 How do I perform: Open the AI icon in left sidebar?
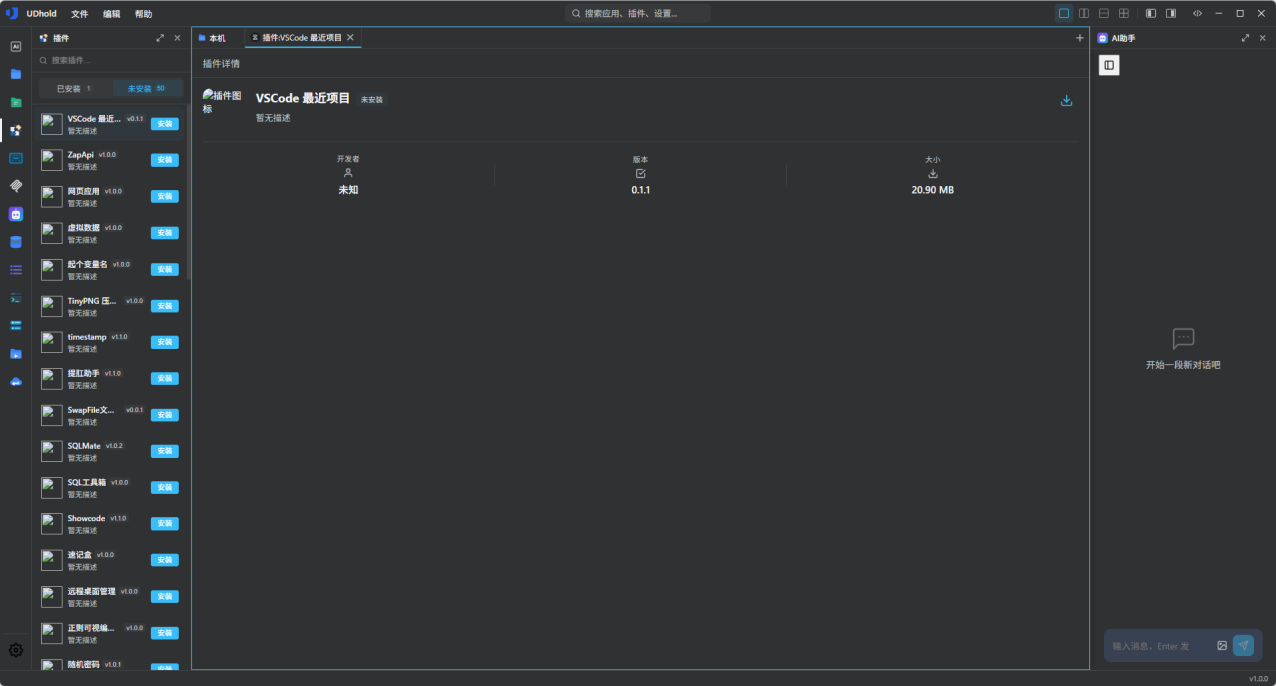pos(16,46)
